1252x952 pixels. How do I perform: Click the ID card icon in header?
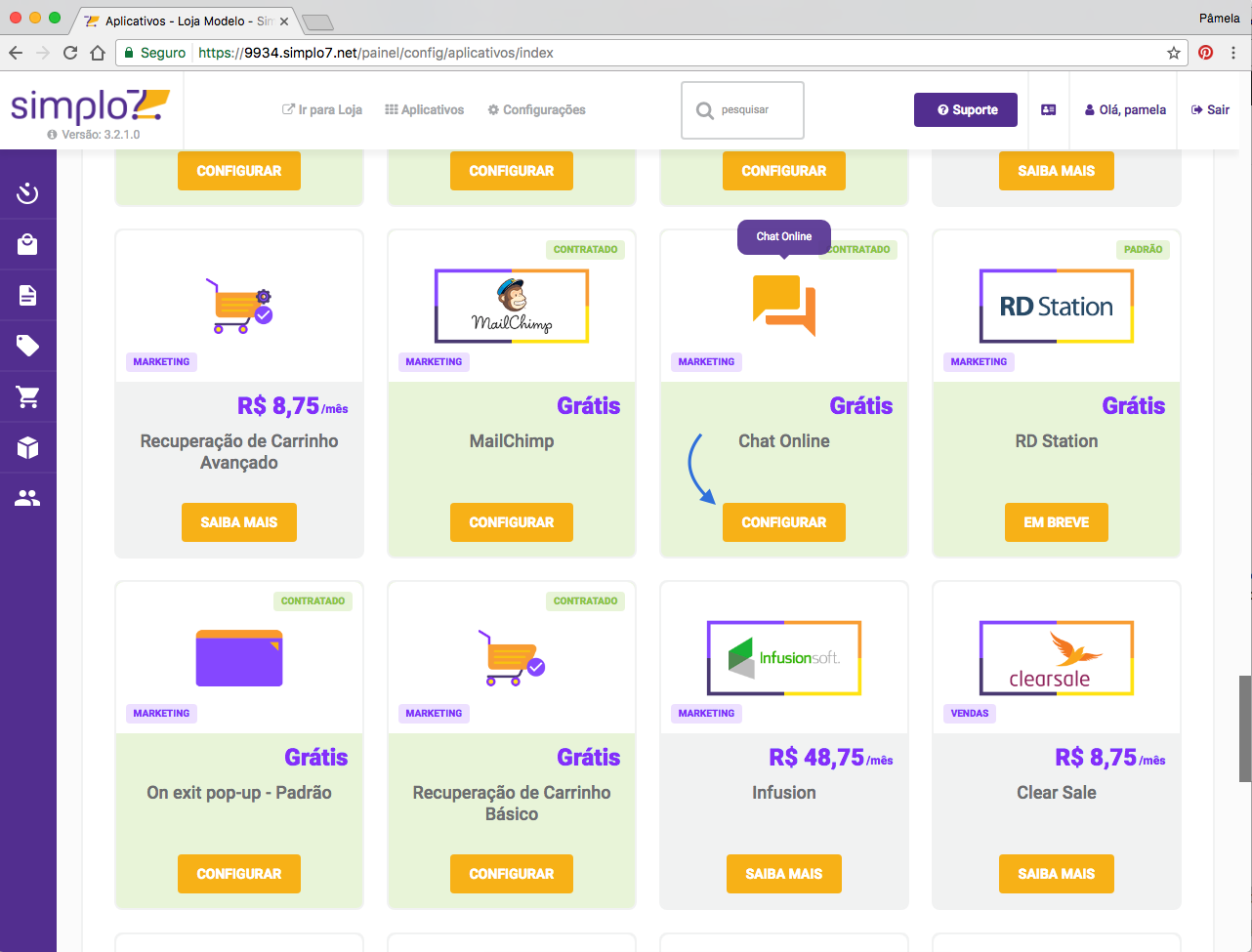pyautogui.click(x=1048, y=109)
